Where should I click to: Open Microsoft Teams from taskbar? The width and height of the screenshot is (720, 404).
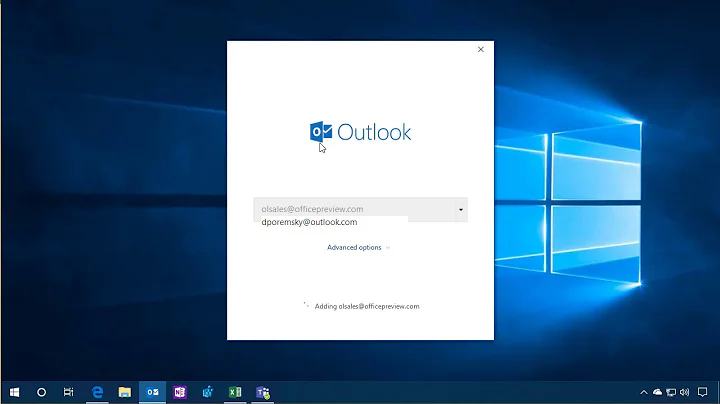263,393
